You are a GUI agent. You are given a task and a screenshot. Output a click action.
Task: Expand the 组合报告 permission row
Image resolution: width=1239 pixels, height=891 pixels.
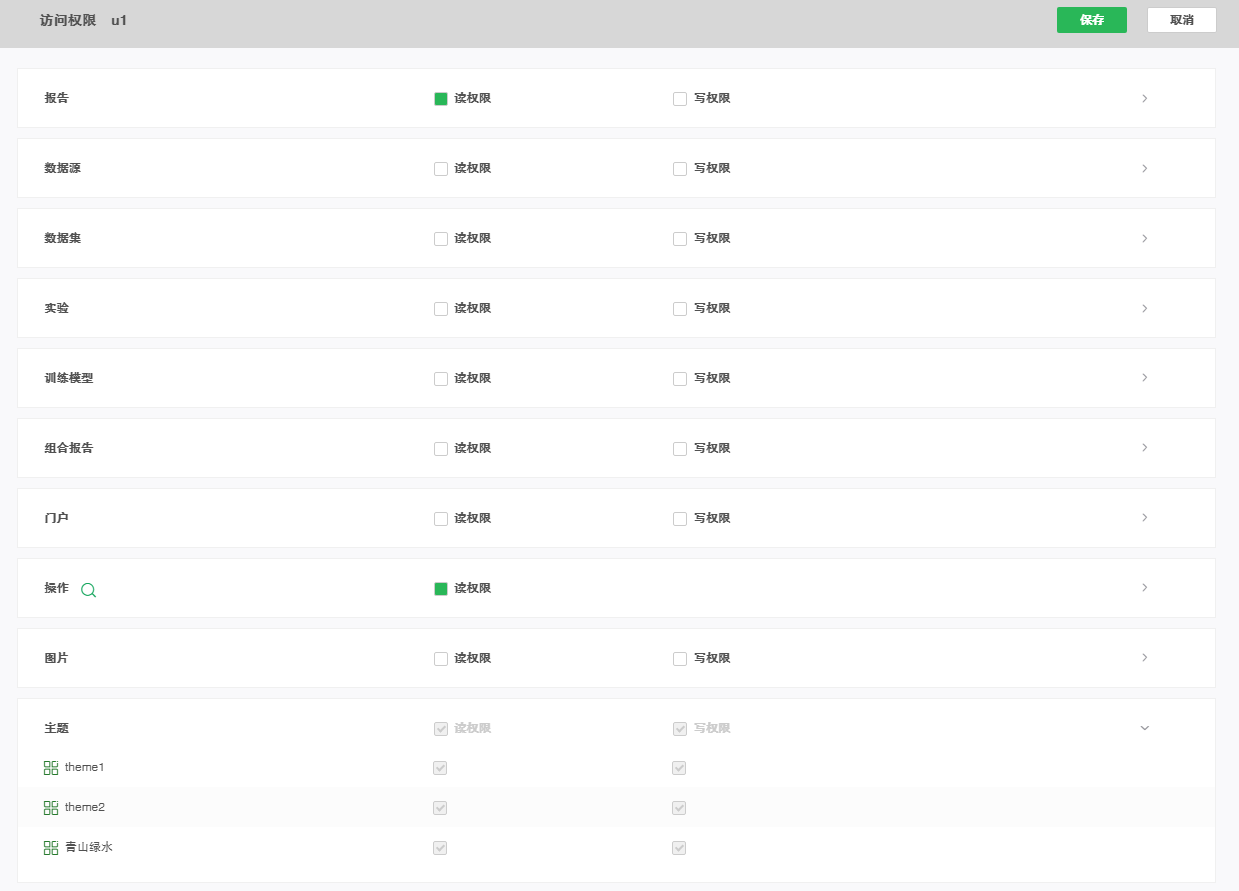click(1144, 448)
